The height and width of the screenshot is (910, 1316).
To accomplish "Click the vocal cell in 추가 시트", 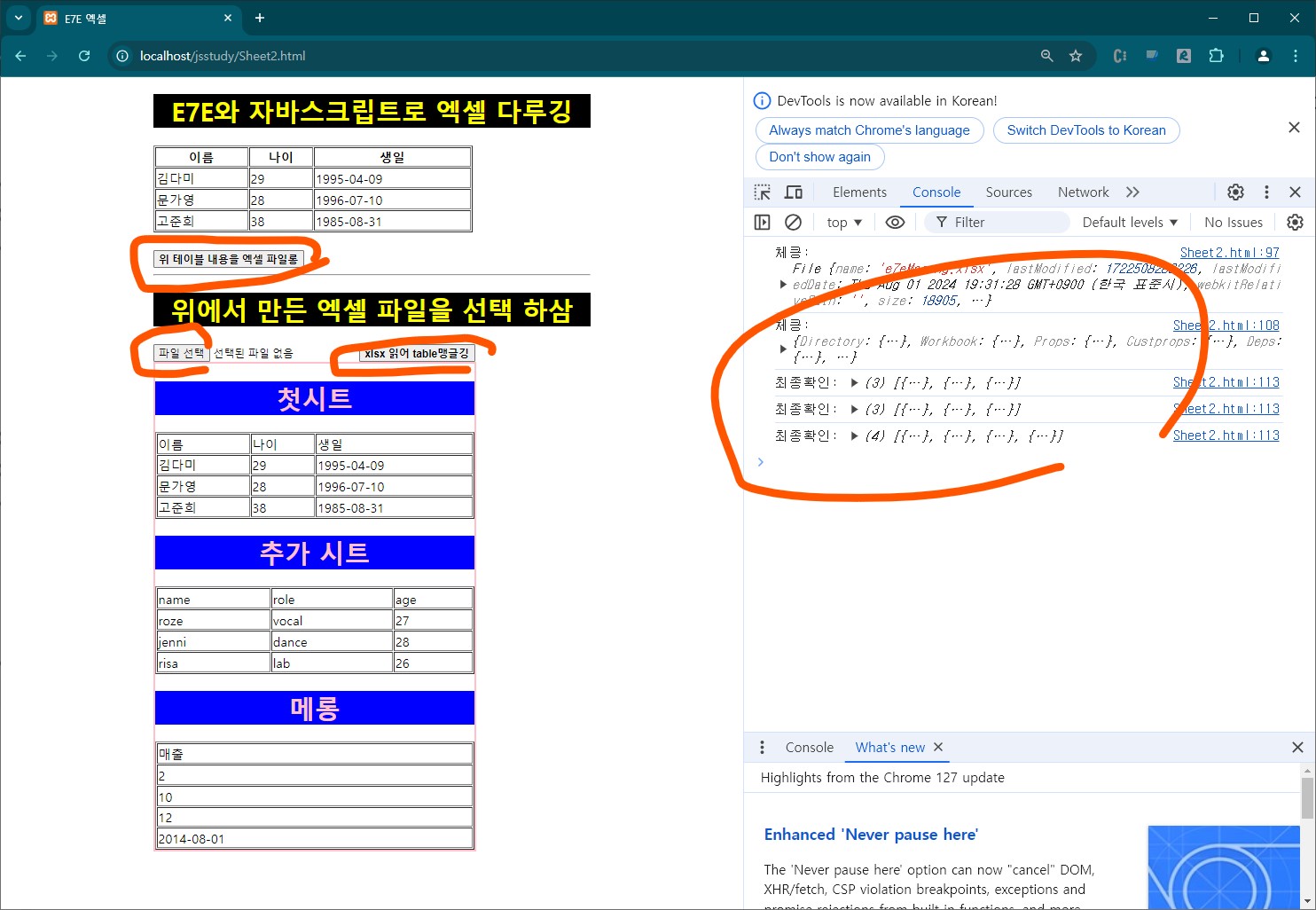I will (x=332, y=620).
